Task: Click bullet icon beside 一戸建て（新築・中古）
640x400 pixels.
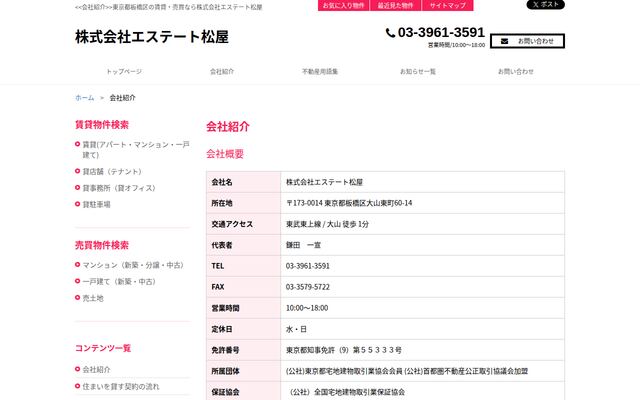Action: pos(77,281)
